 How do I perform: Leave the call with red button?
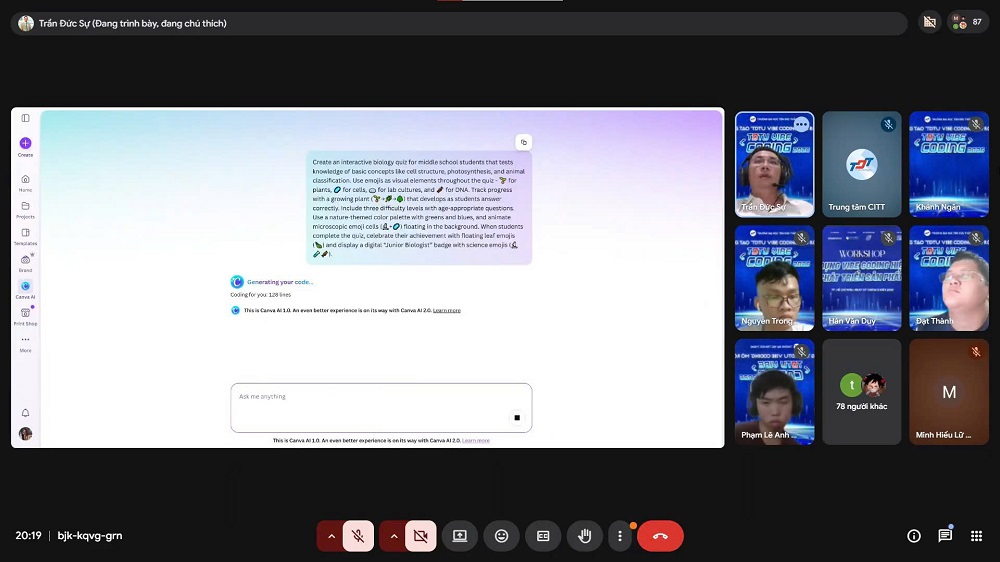pyautogui.click(x=660, y=536)
